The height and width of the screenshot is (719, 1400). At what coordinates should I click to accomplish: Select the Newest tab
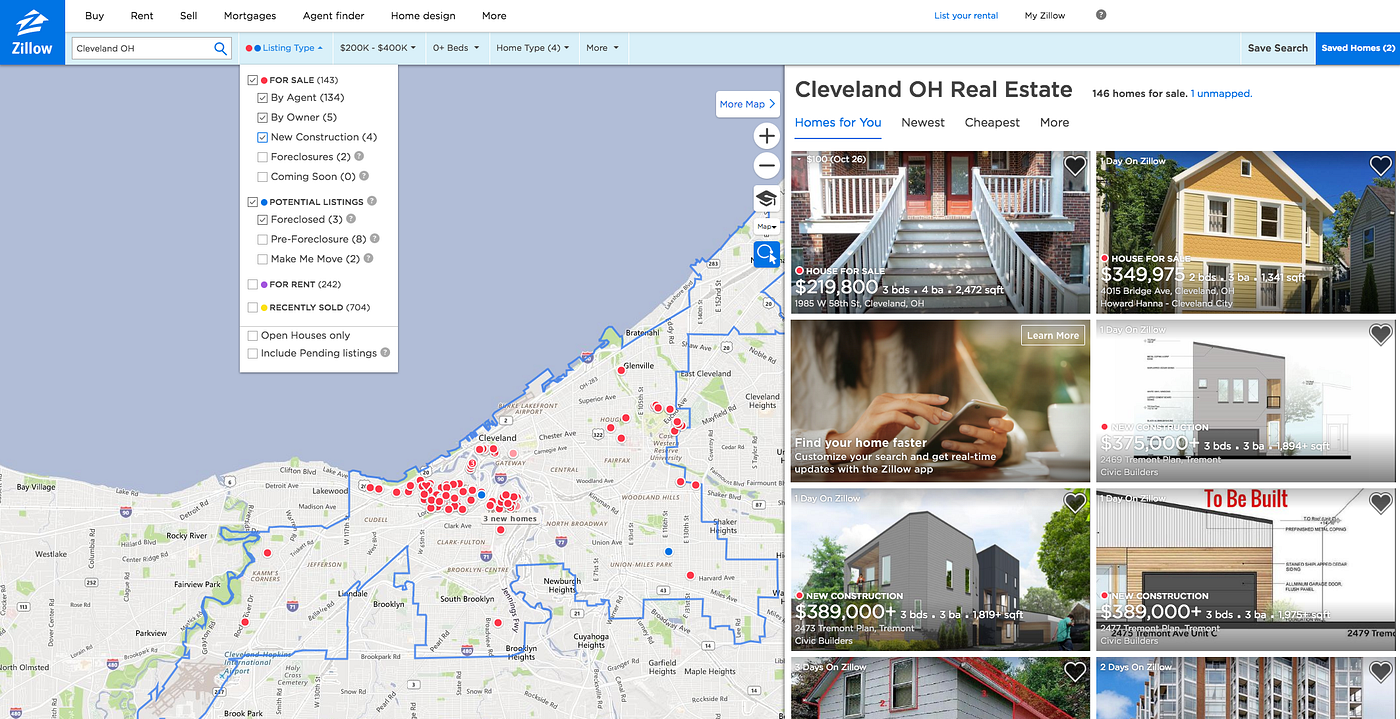(923, 122)
